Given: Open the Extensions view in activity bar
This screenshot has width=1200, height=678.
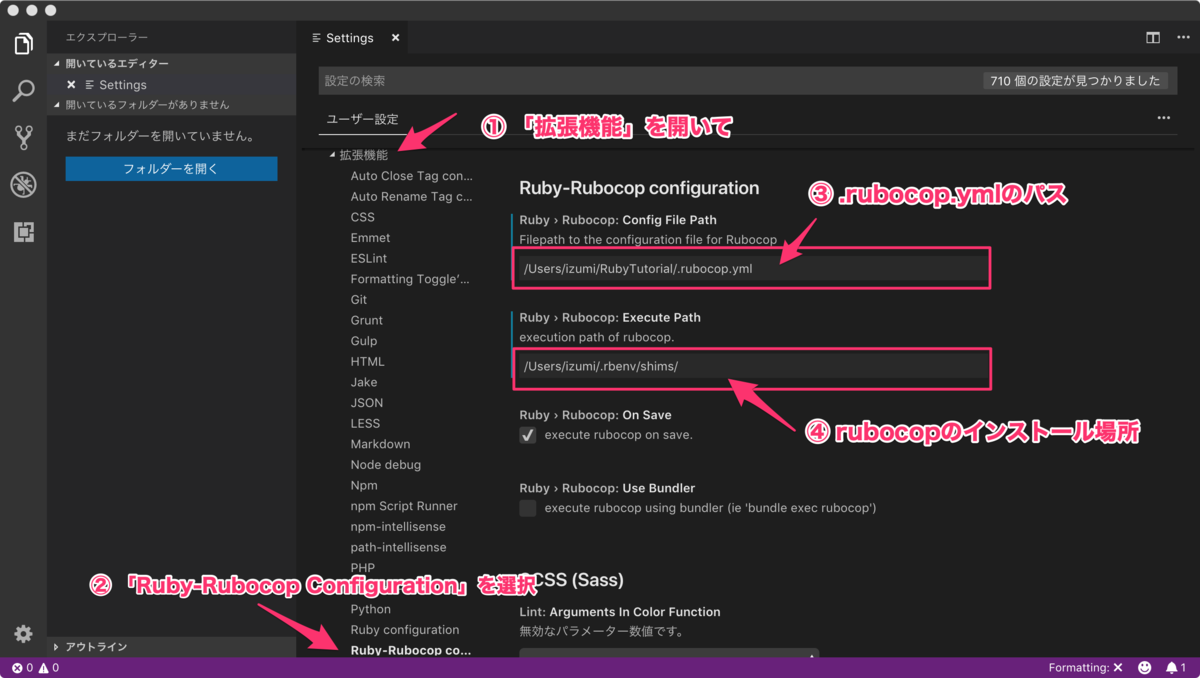Looking at the screenshot, I should [x=23, y=232].
